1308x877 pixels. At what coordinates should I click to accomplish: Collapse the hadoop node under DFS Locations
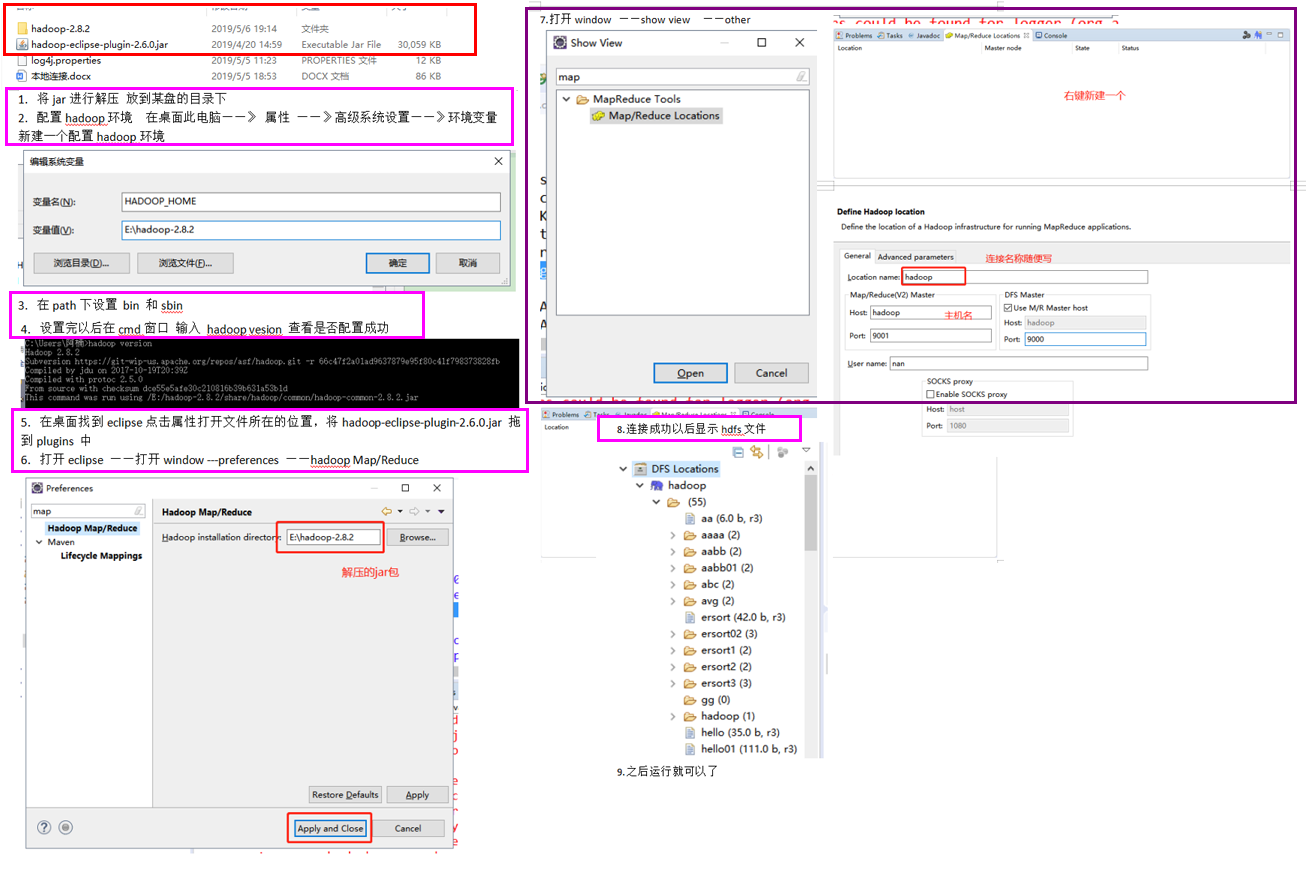640,485
